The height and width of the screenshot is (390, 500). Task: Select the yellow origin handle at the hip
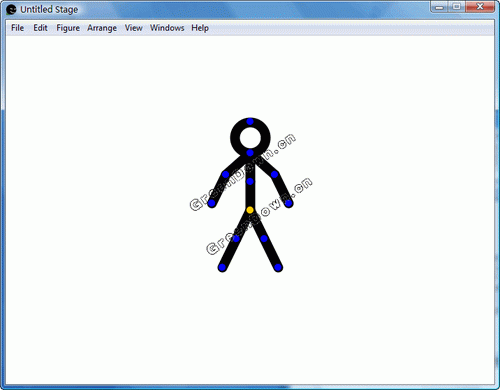(x=250, y=210)
